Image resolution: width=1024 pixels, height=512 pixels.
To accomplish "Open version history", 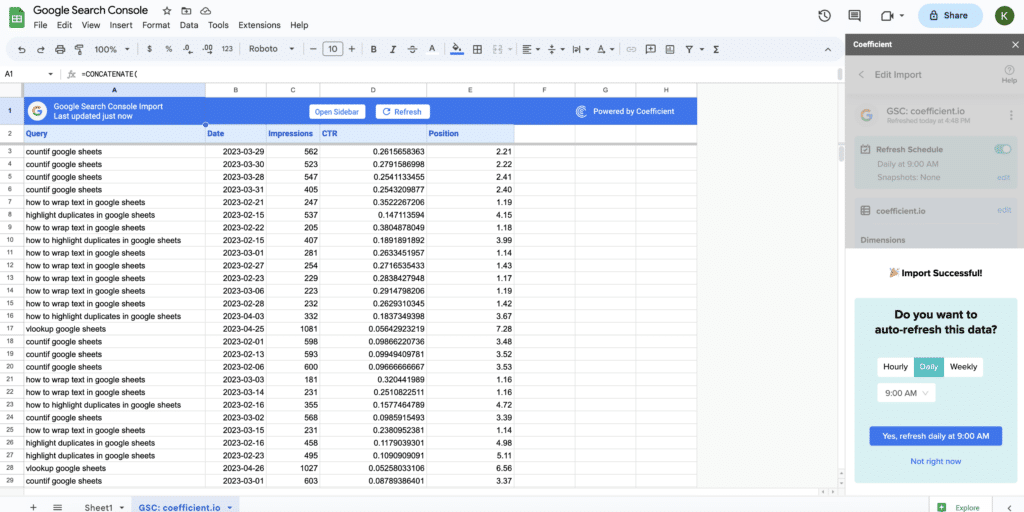I will tap(824, 16).
